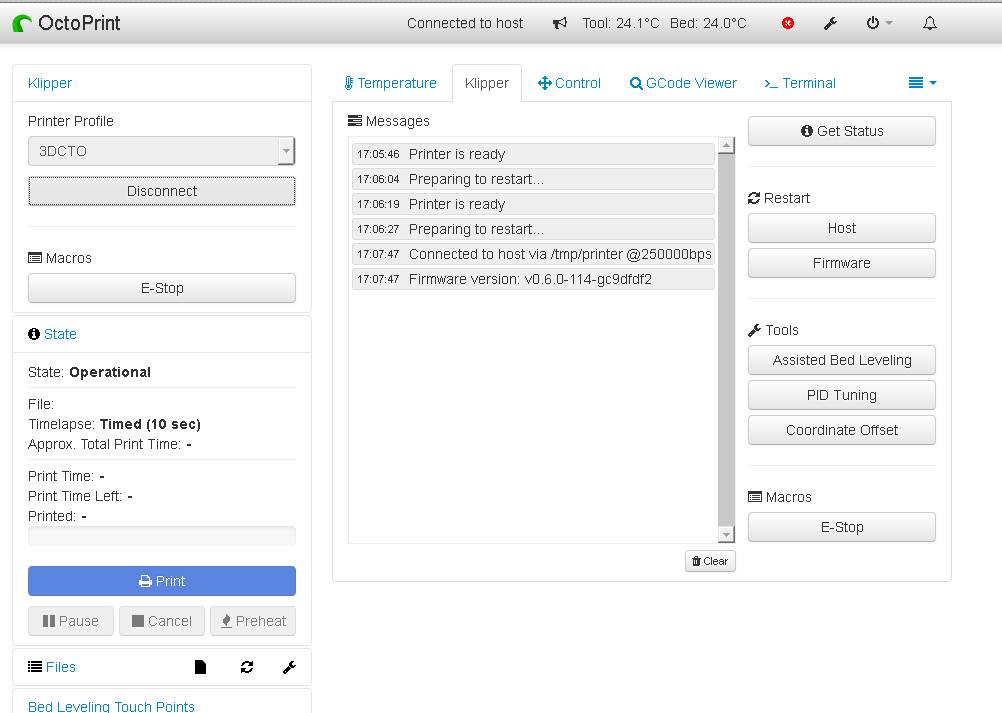Select the 17:06:27 Preparing to restart message
The image size is (1002, 713).
533,229
